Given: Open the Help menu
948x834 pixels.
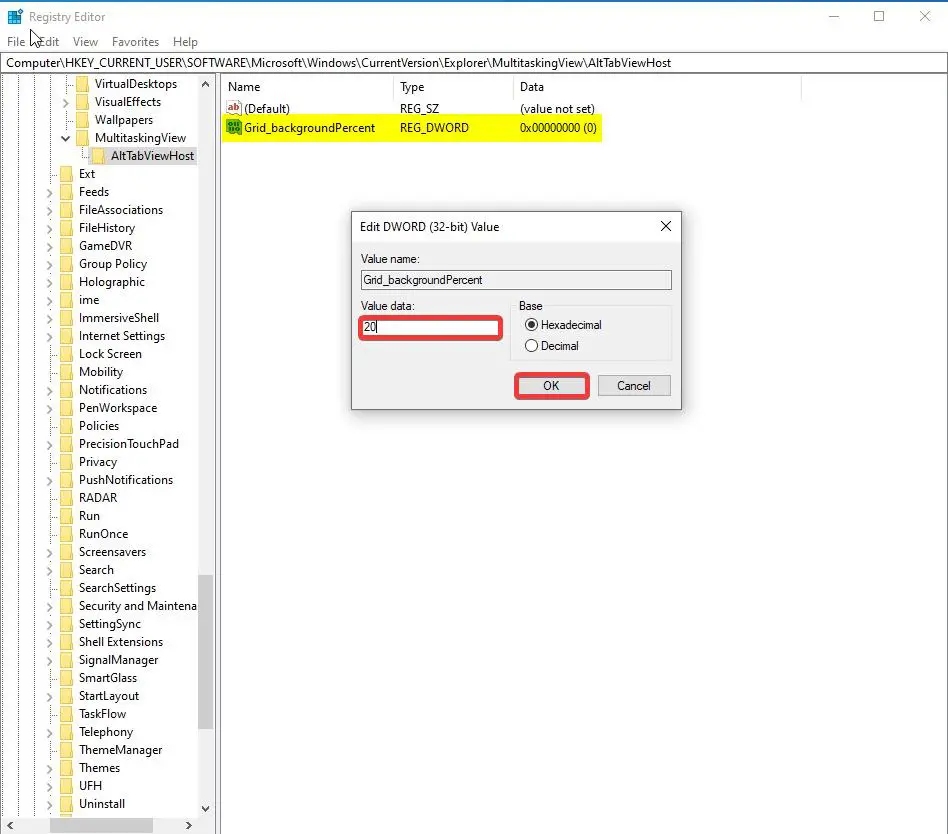Looking at the screenshot, I should point(185,42).
